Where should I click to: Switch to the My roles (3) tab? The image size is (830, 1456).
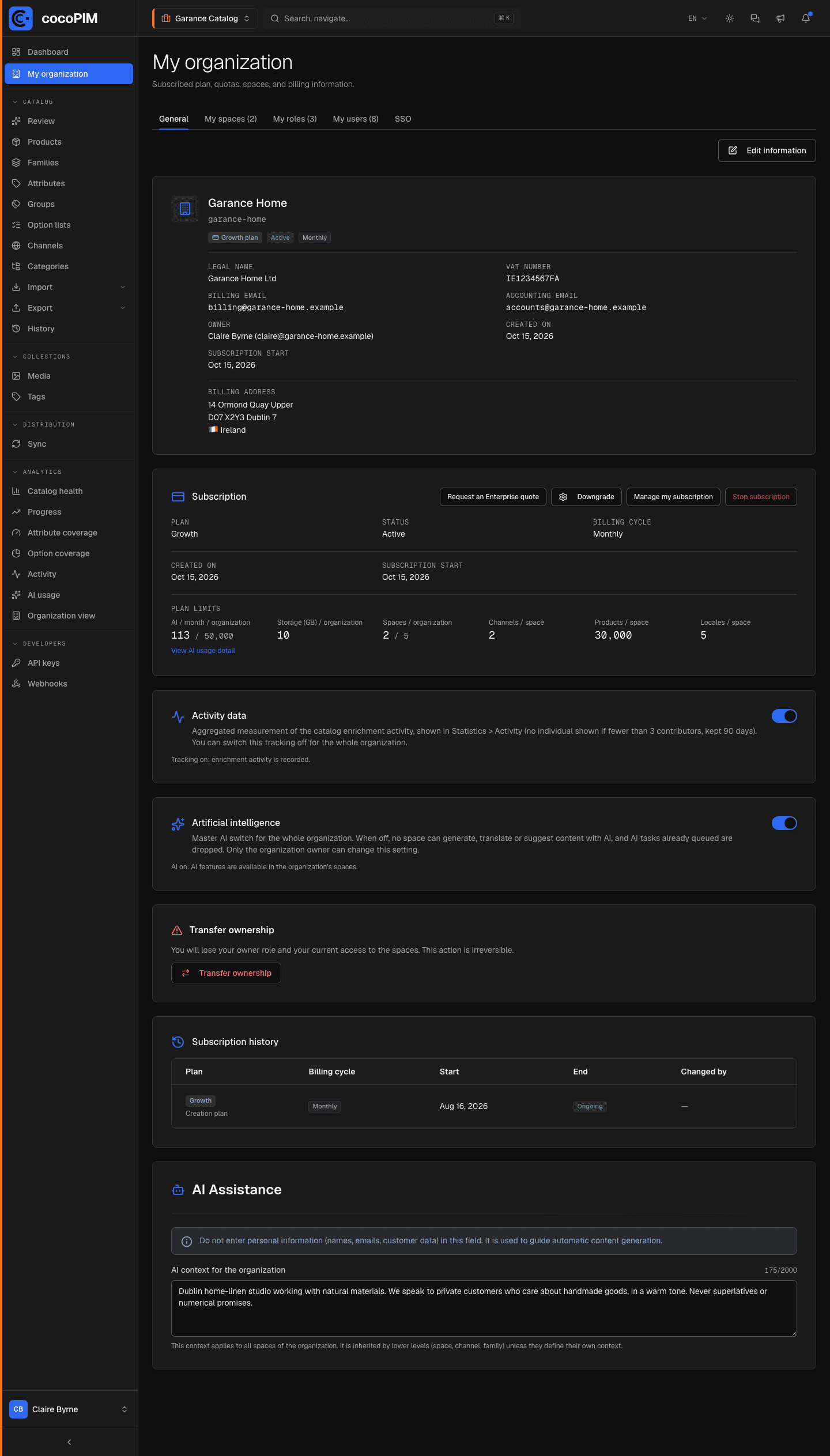(x=295, y=119)
